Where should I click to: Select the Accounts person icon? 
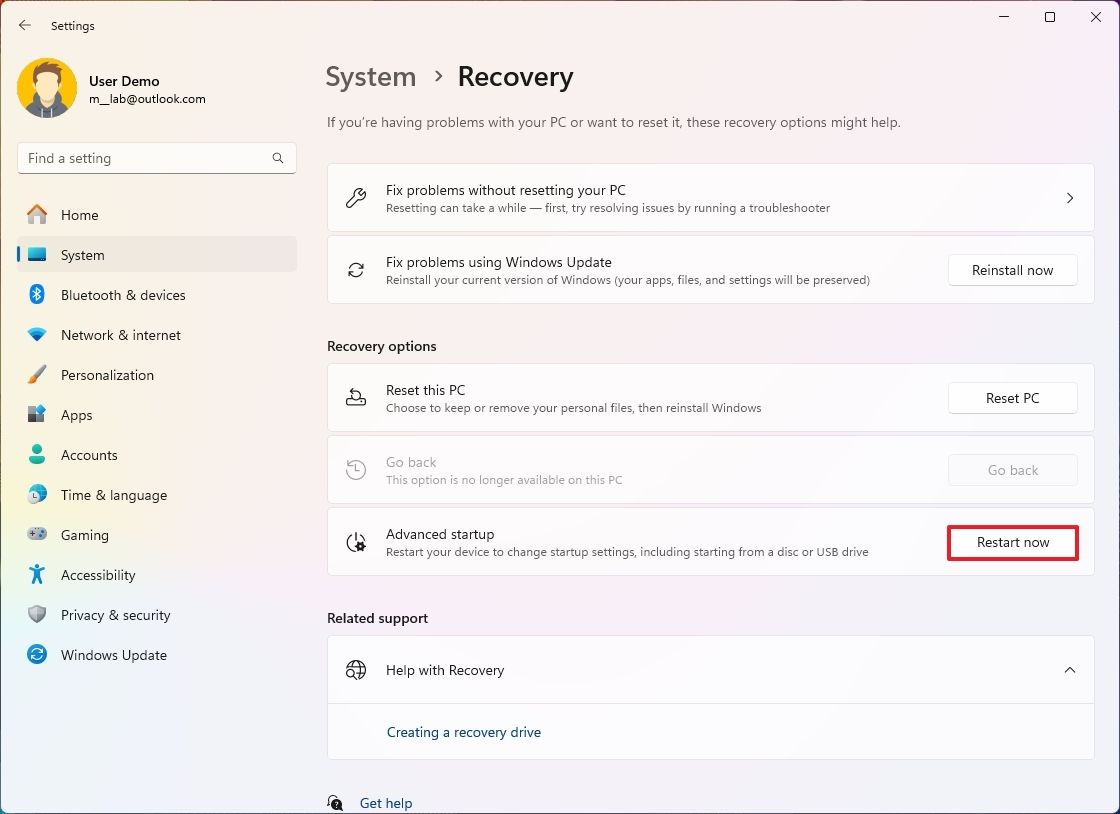[x=36, y=455]
